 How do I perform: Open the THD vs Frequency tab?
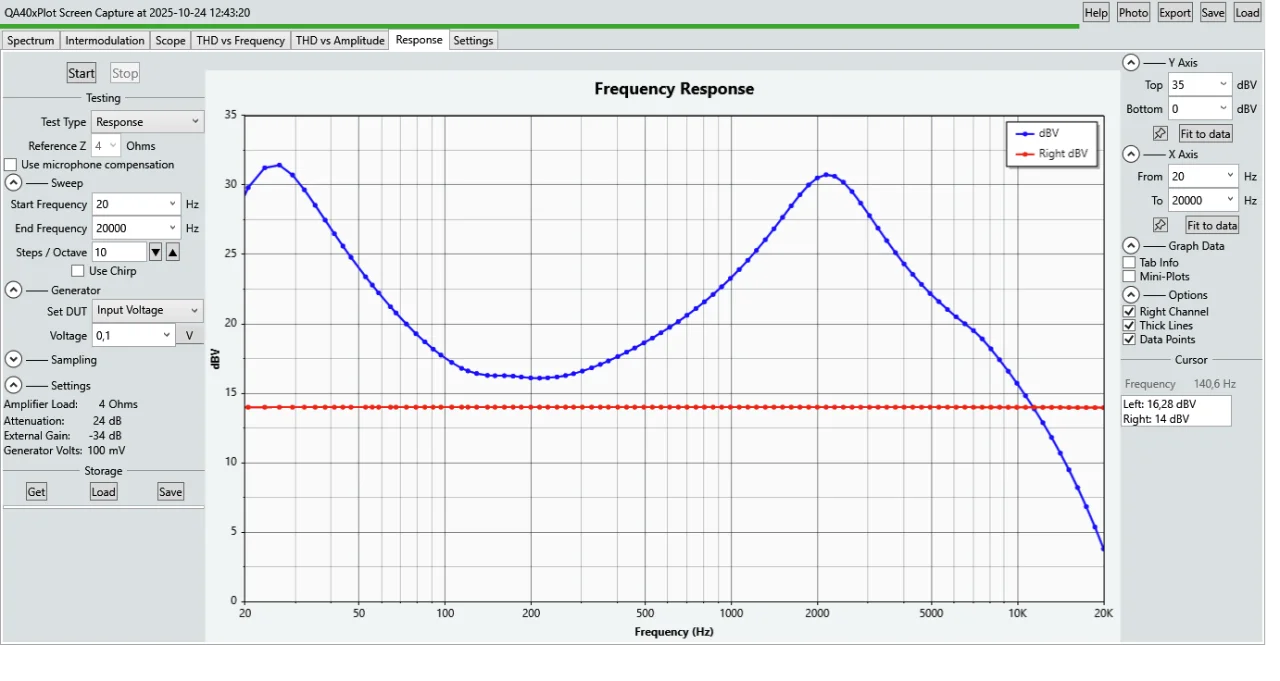[x=240, y=41]
